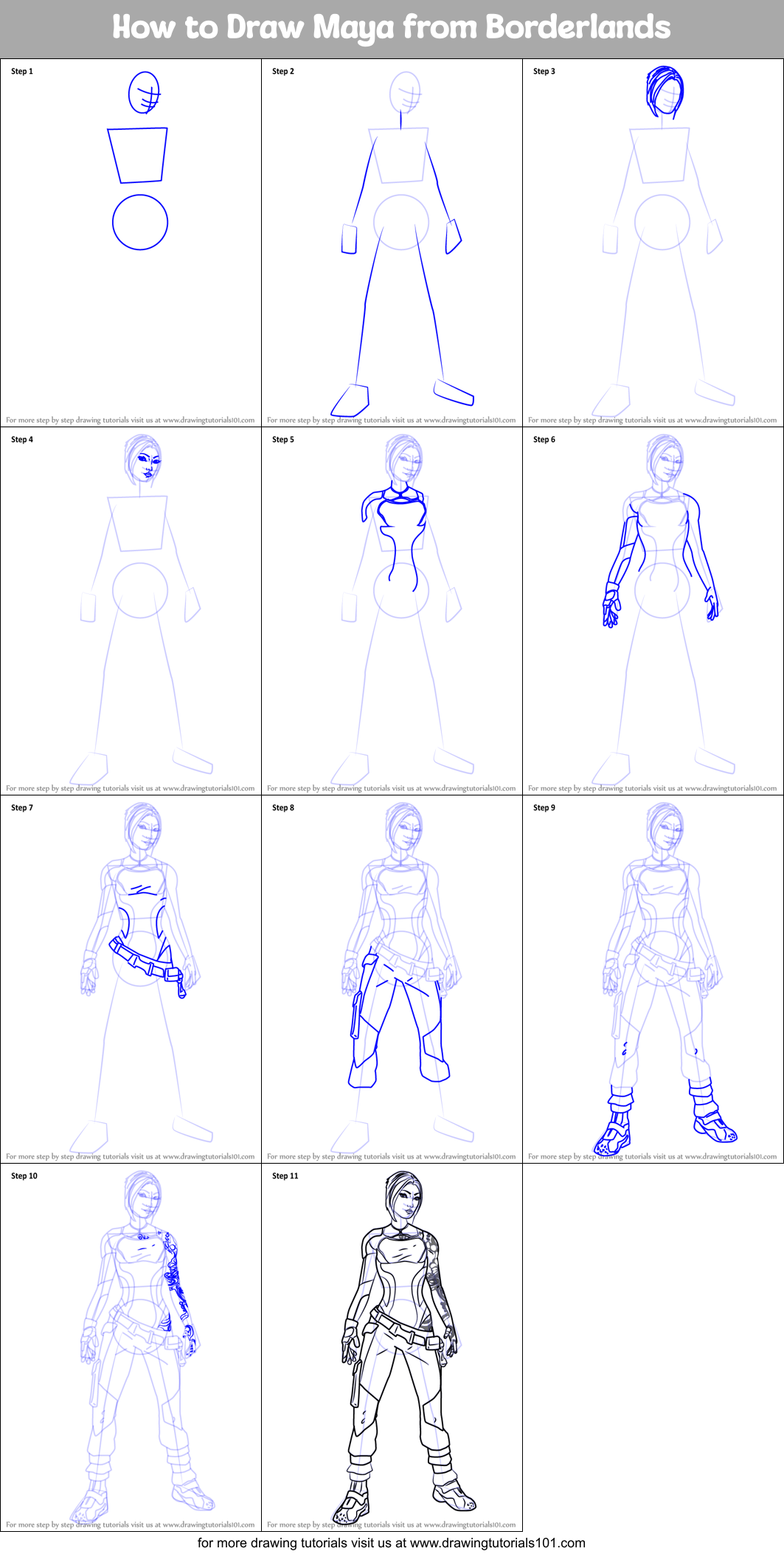Click the Step 11 panel website caption

pos(392,1524)
